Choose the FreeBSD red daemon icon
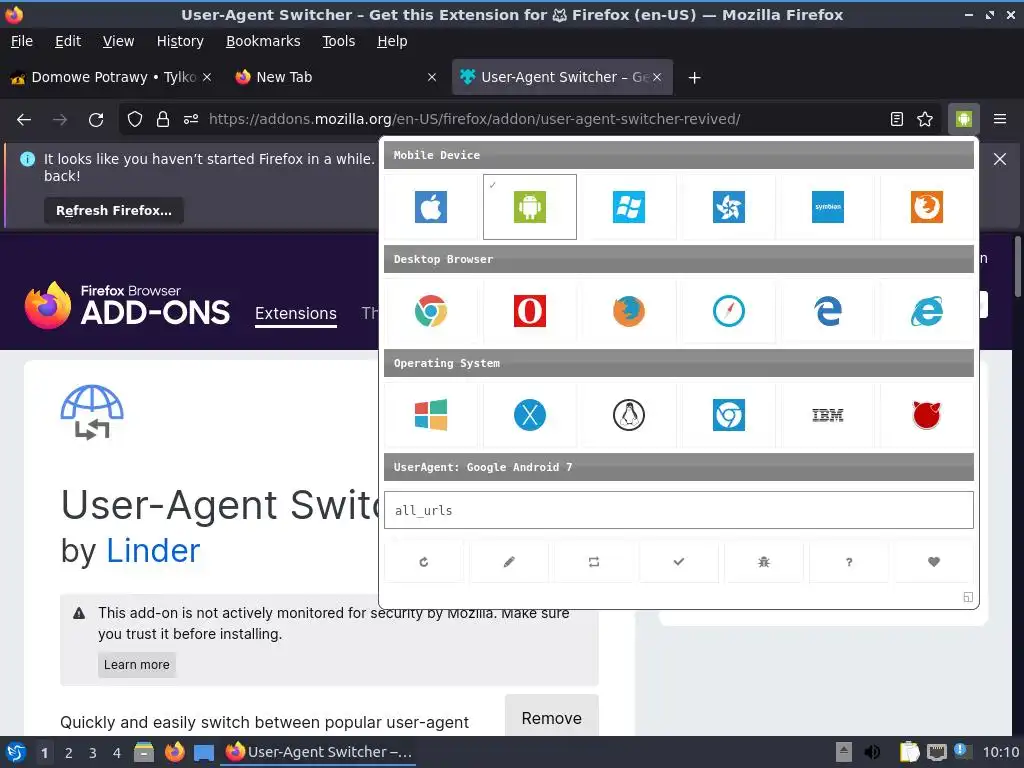The image size is (1024, 768). 927,415
